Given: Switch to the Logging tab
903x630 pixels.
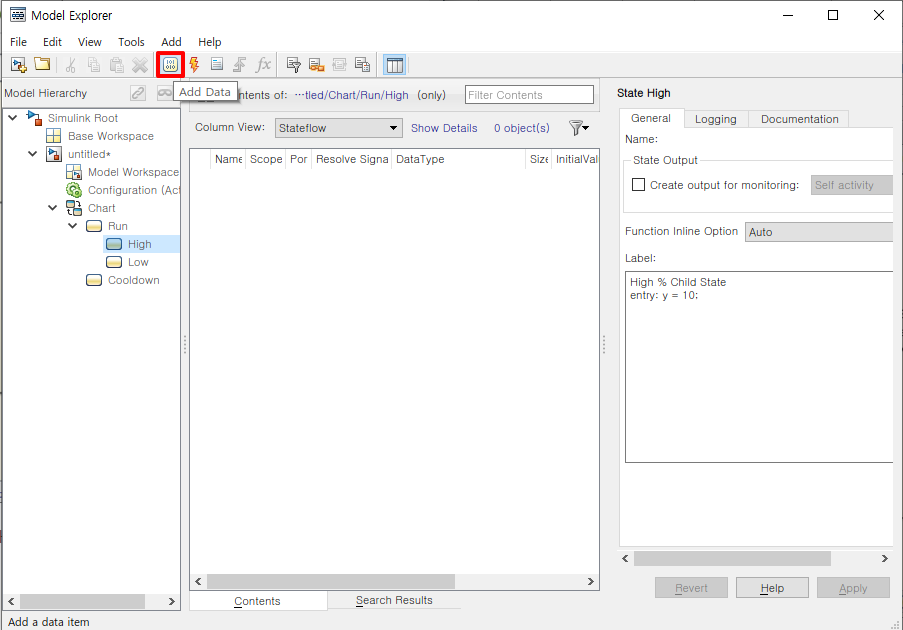Looking at the screenshot, I should coord(716,119).
